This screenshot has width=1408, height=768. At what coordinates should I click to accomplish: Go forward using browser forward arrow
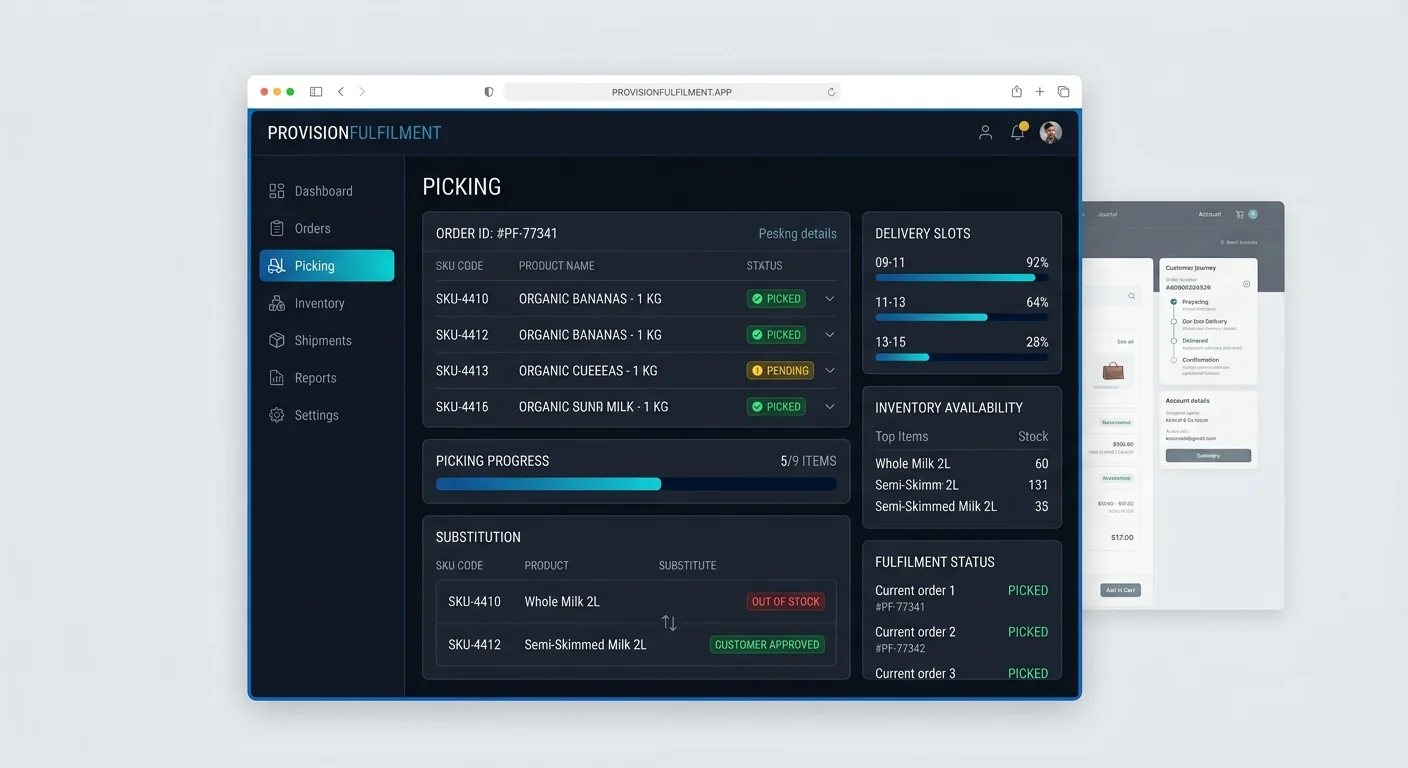[362, 92]
